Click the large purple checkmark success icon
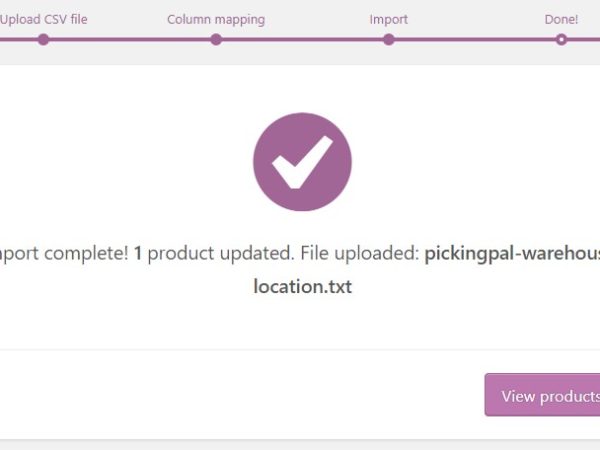This screenshot has height=450, width=600. pos(302,162)
